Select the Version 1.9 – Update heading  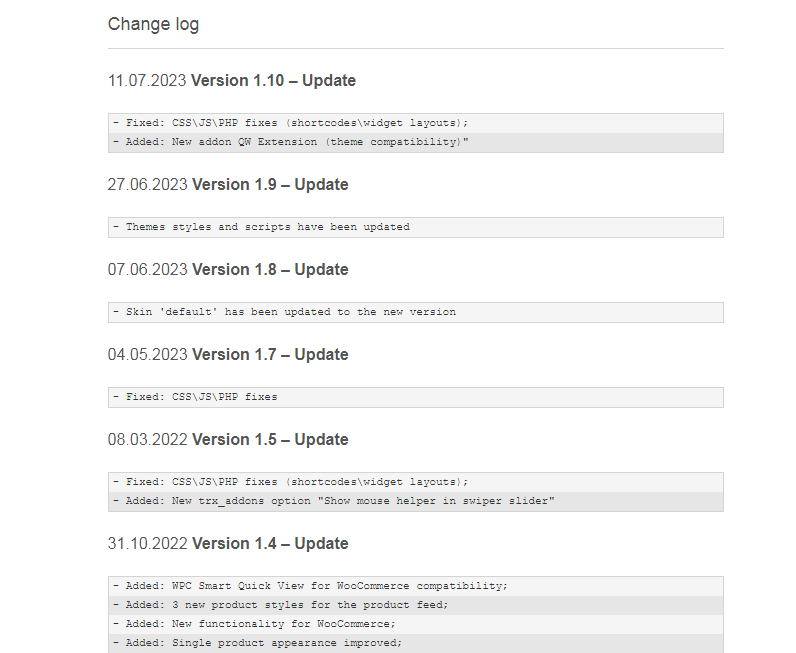271,185
